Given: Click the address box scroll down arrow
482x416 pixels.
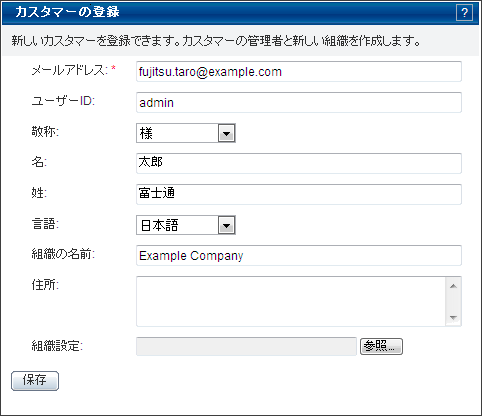Looking at the screenshot, I should pyautogui.click(x=453, y=317).
